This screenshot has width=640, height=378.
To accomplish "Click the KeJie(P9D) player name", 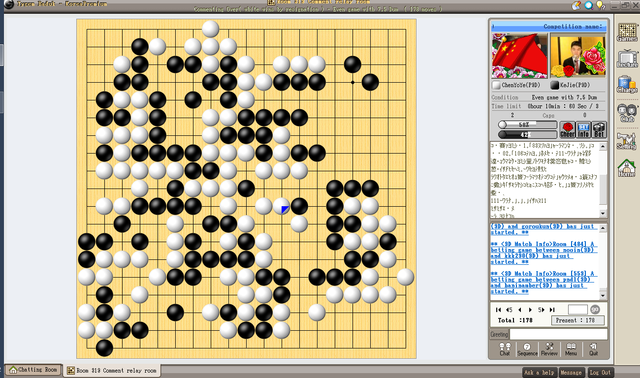I will pyautogui.click(x=575, y=85).
